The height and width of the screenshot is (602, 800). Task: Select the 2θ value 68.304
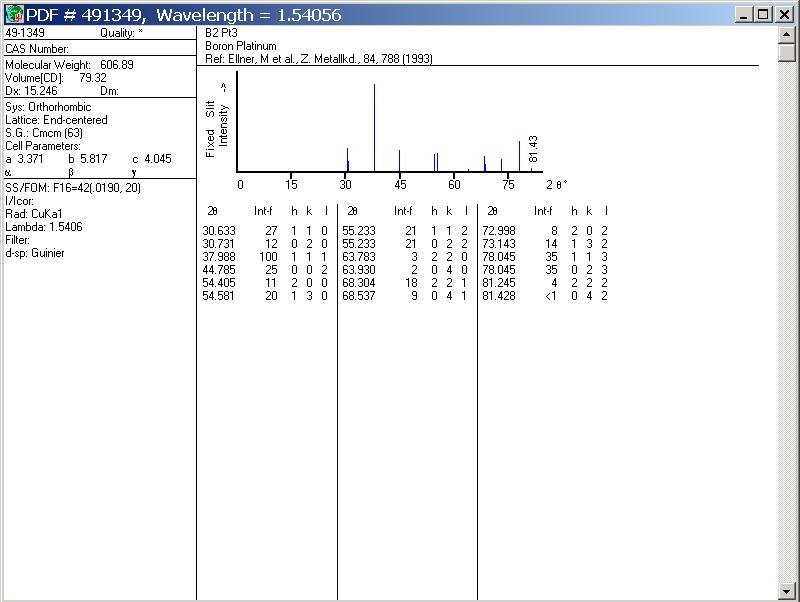tap(359, 283)
